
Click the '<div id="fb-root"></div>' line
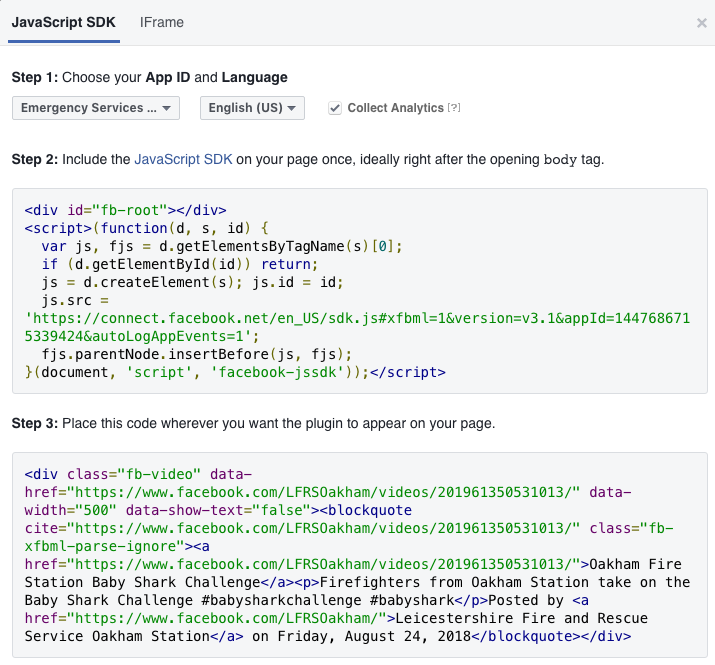pyautogui.click(x=125, y=210)
